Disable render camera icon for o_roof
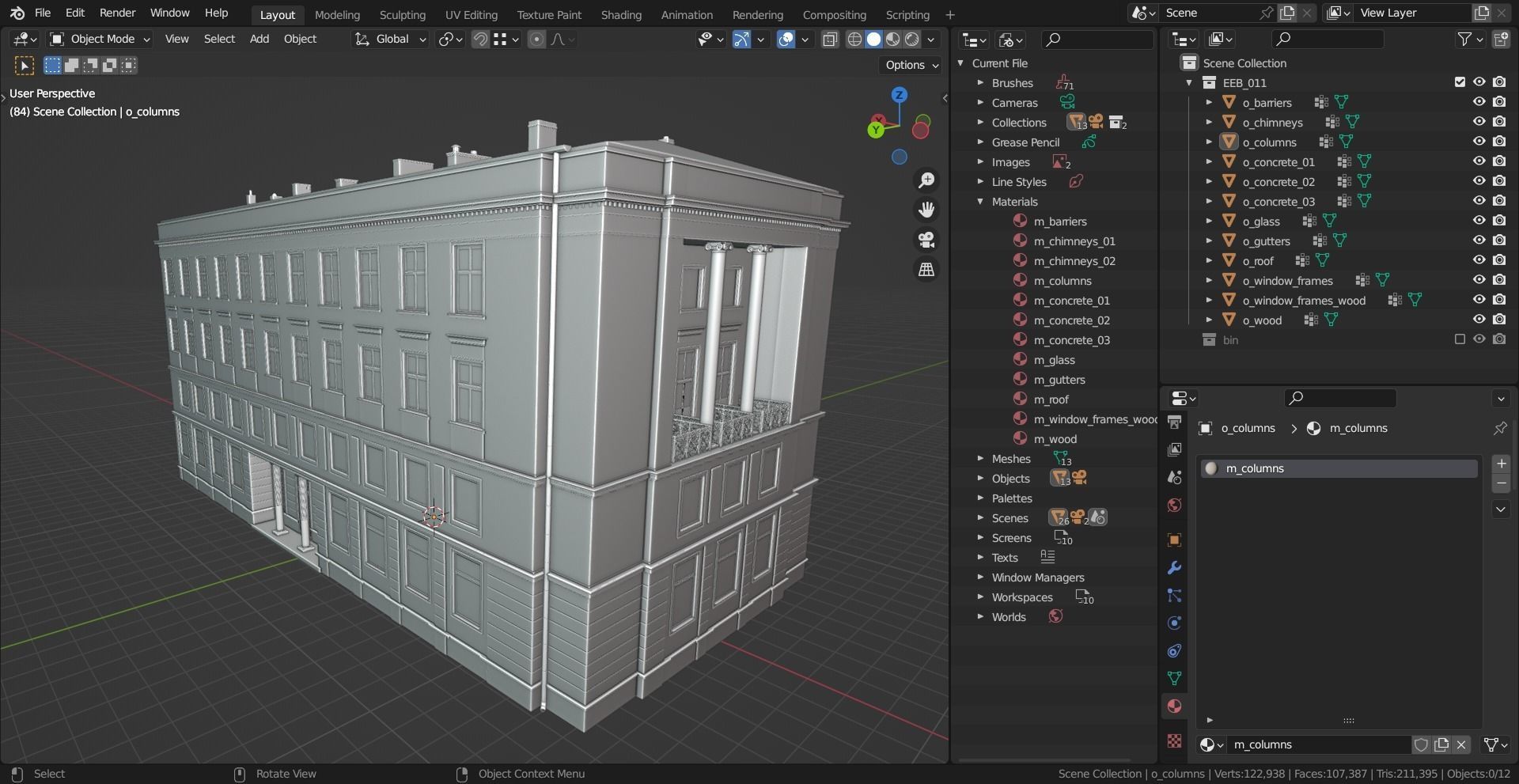The width and height of the screenshot is (1519, 784). (1499, 260)
